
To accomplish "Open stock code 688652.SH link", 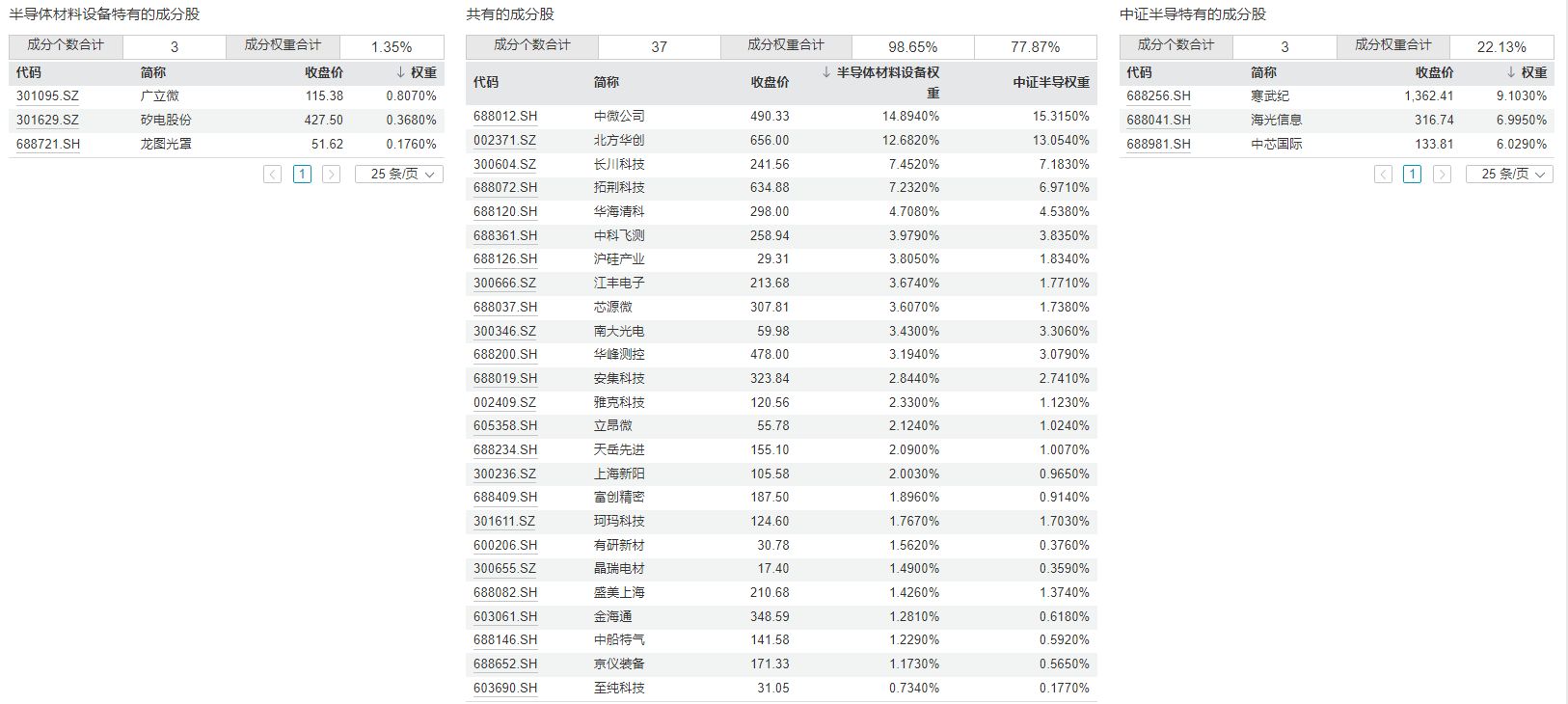I will [x=505, y=663].
